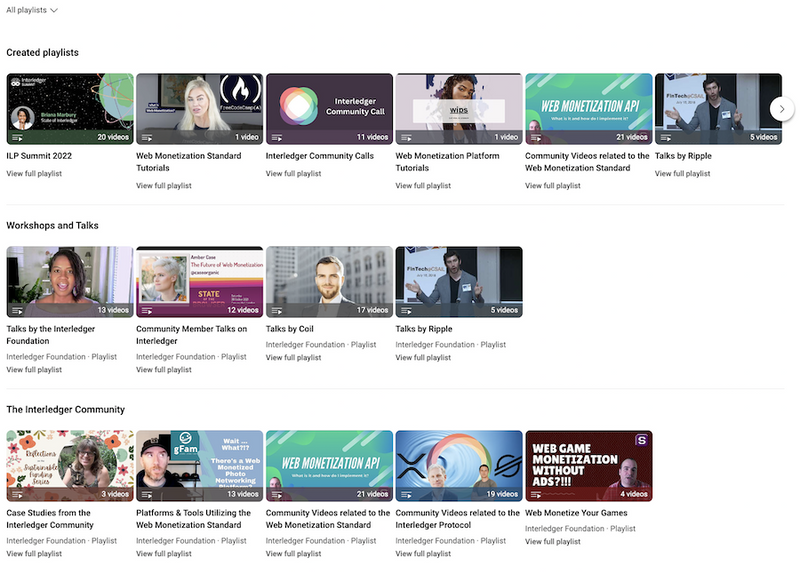View full playlist under Talks by Coil
800x572 pixels.
[x=293, y=357]
